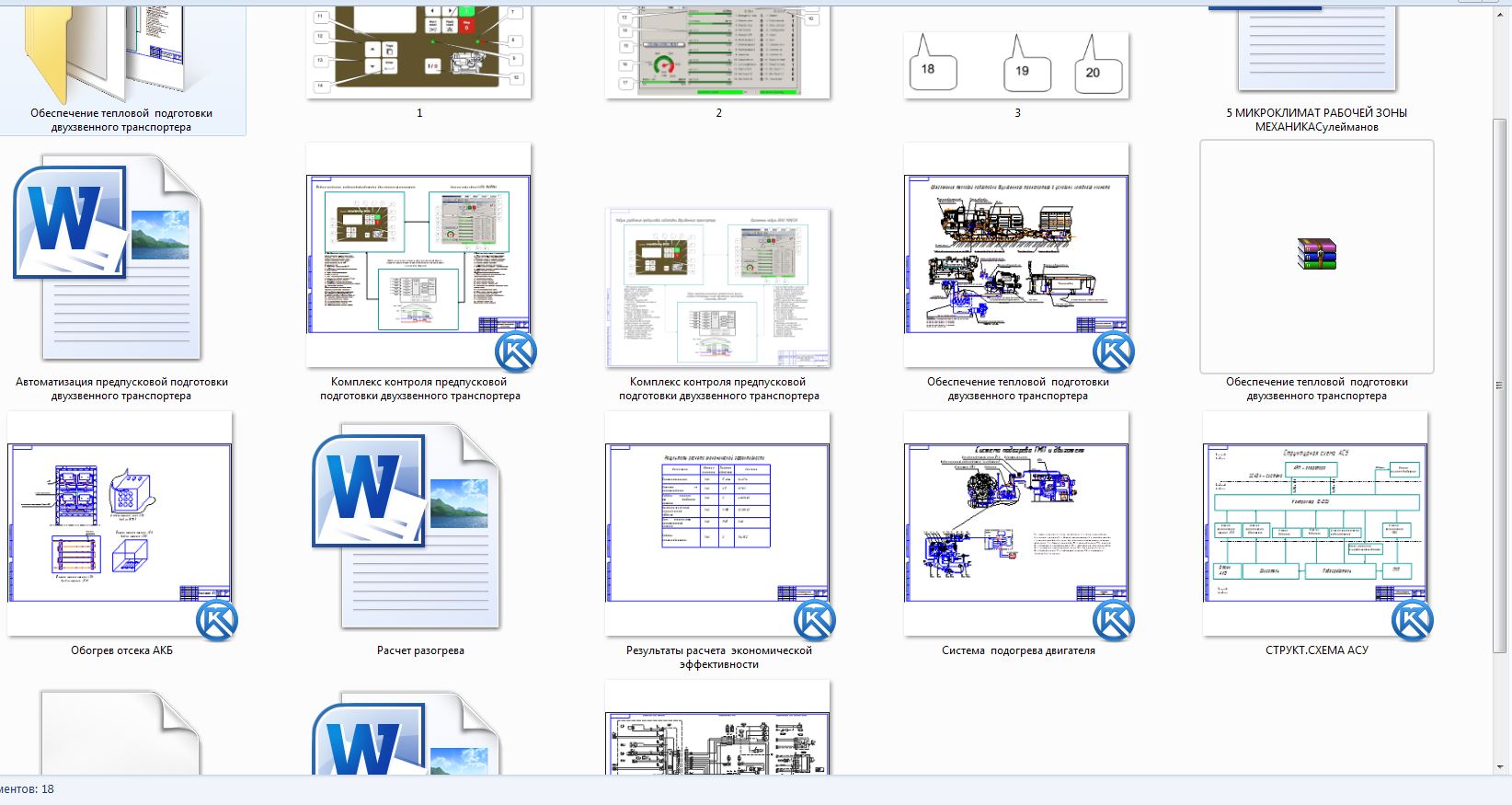
Task: Select the image file named '2'
Action: click(718, 52)
